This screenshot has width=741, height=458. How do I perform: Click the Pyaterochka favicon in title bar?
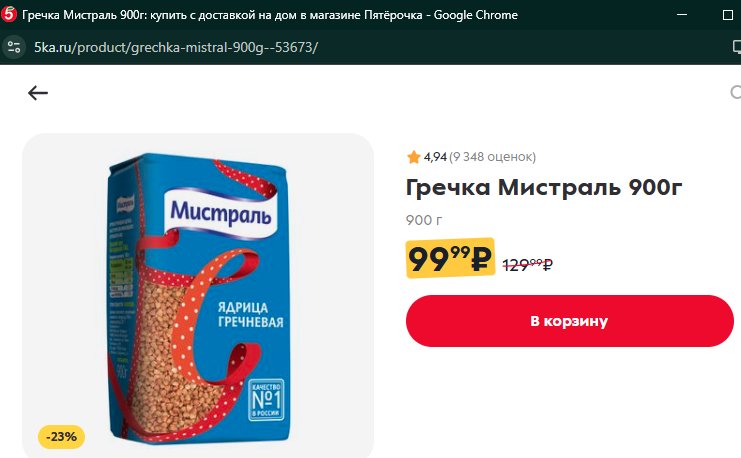tap(9, 15)
